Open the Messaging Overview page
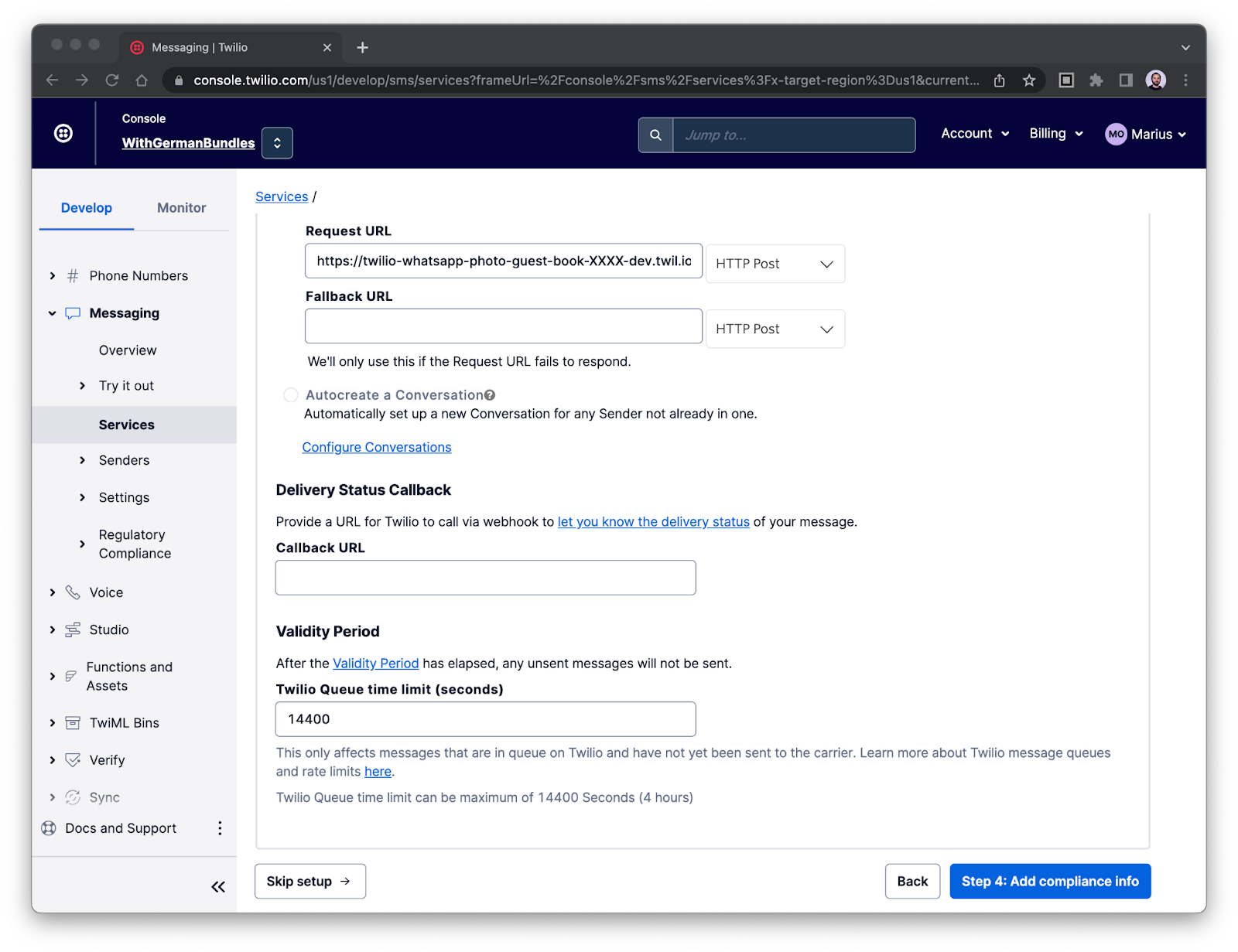1238x952 pixels. point(128,350)
